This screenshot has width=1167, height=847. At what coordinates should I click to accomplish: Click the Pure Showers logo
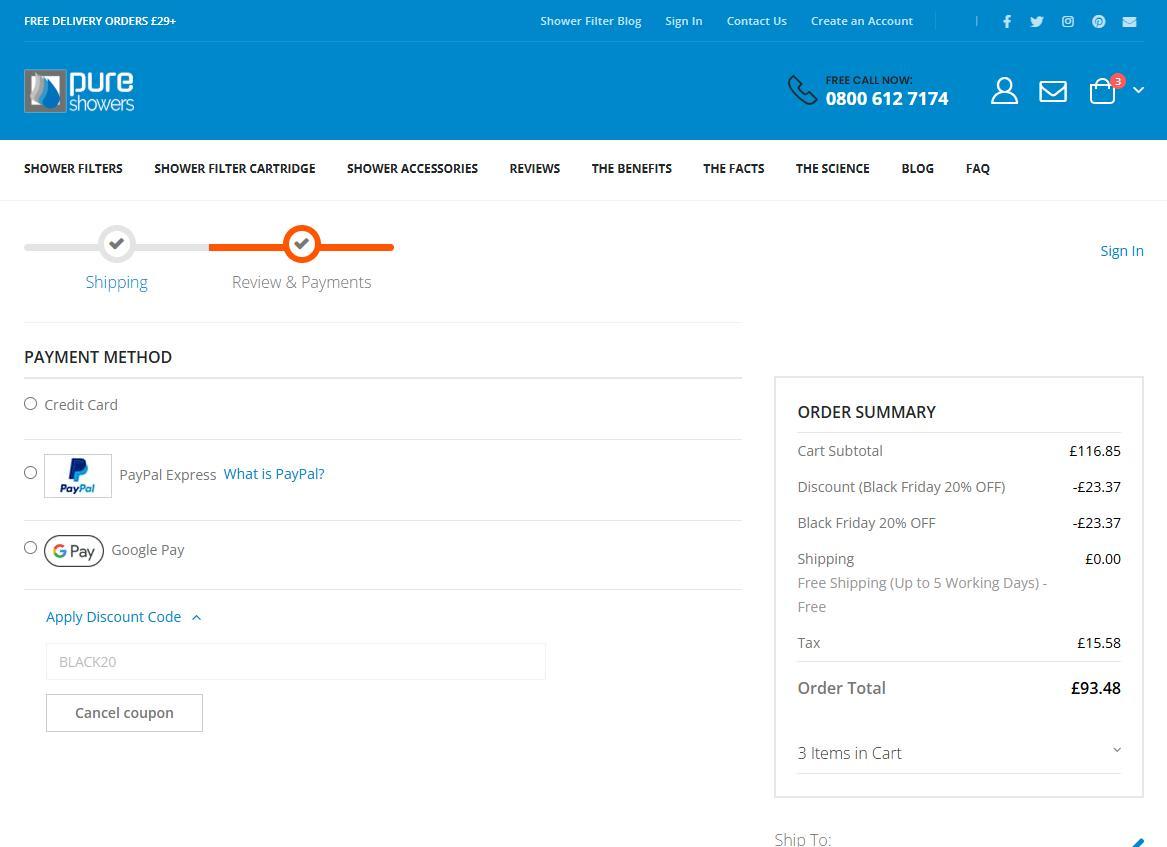(x=79, y=91)
